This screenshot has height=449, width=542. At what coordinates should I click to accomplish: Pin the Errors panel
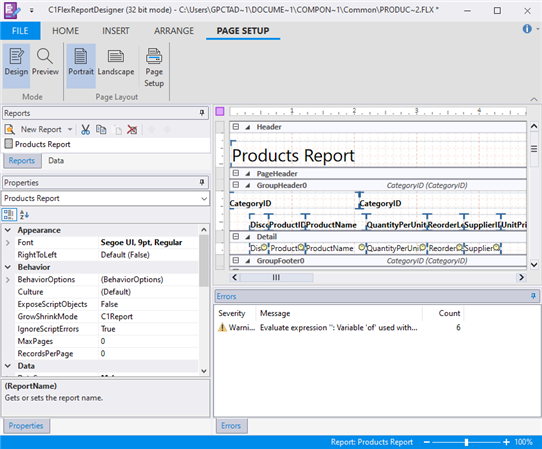coord(533,296)
